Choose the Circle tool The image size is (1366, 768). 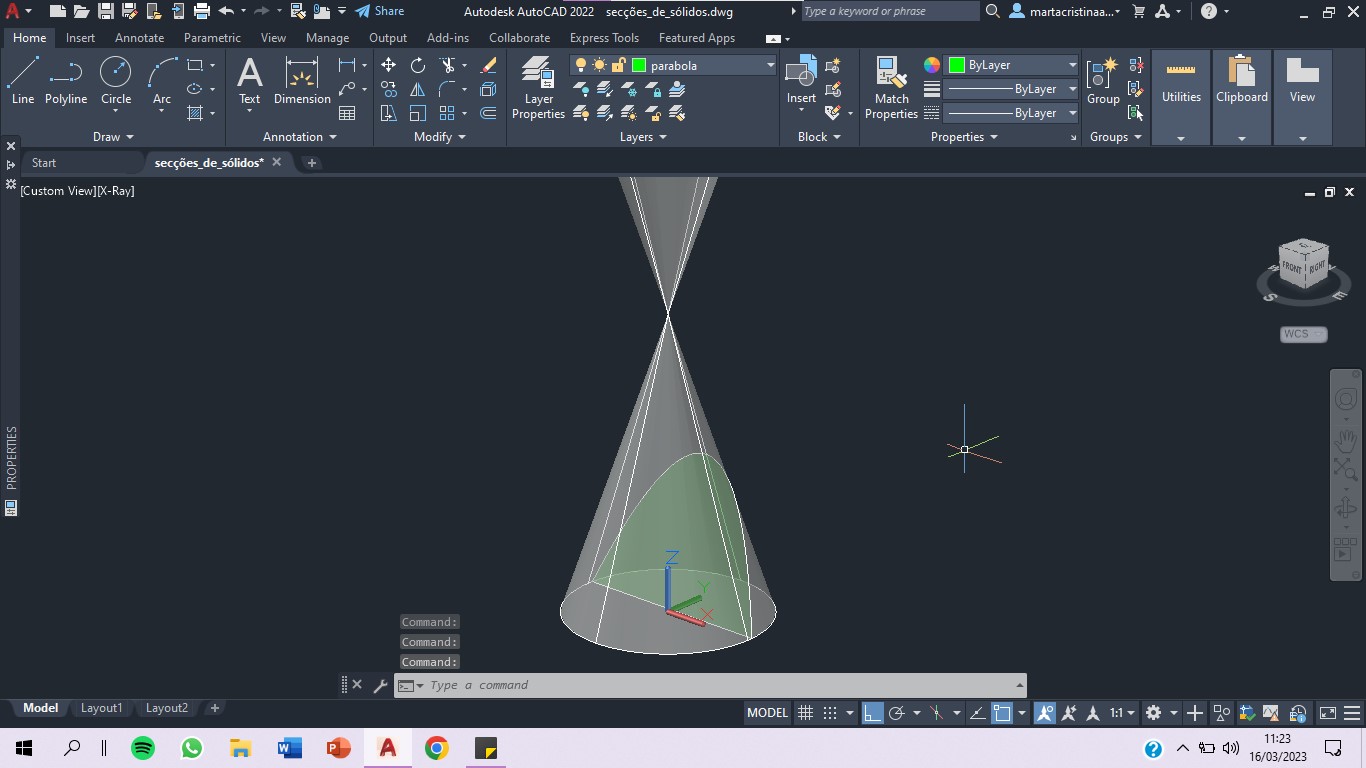click(x=116, y=80)
